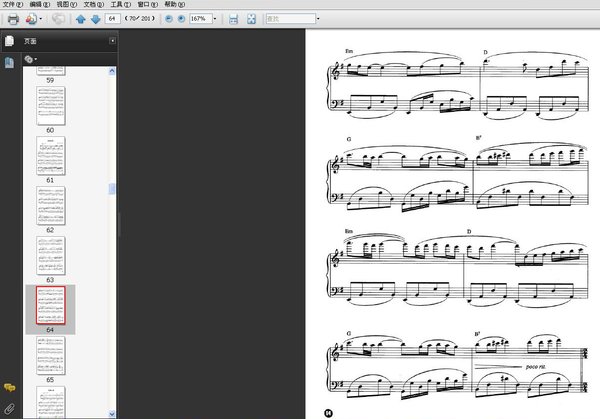Image resolution: width=600 pixels, height=419 pixels.
Task: Click the thumbnail panel scroll down arrow
Action: [x=112, y=414]
